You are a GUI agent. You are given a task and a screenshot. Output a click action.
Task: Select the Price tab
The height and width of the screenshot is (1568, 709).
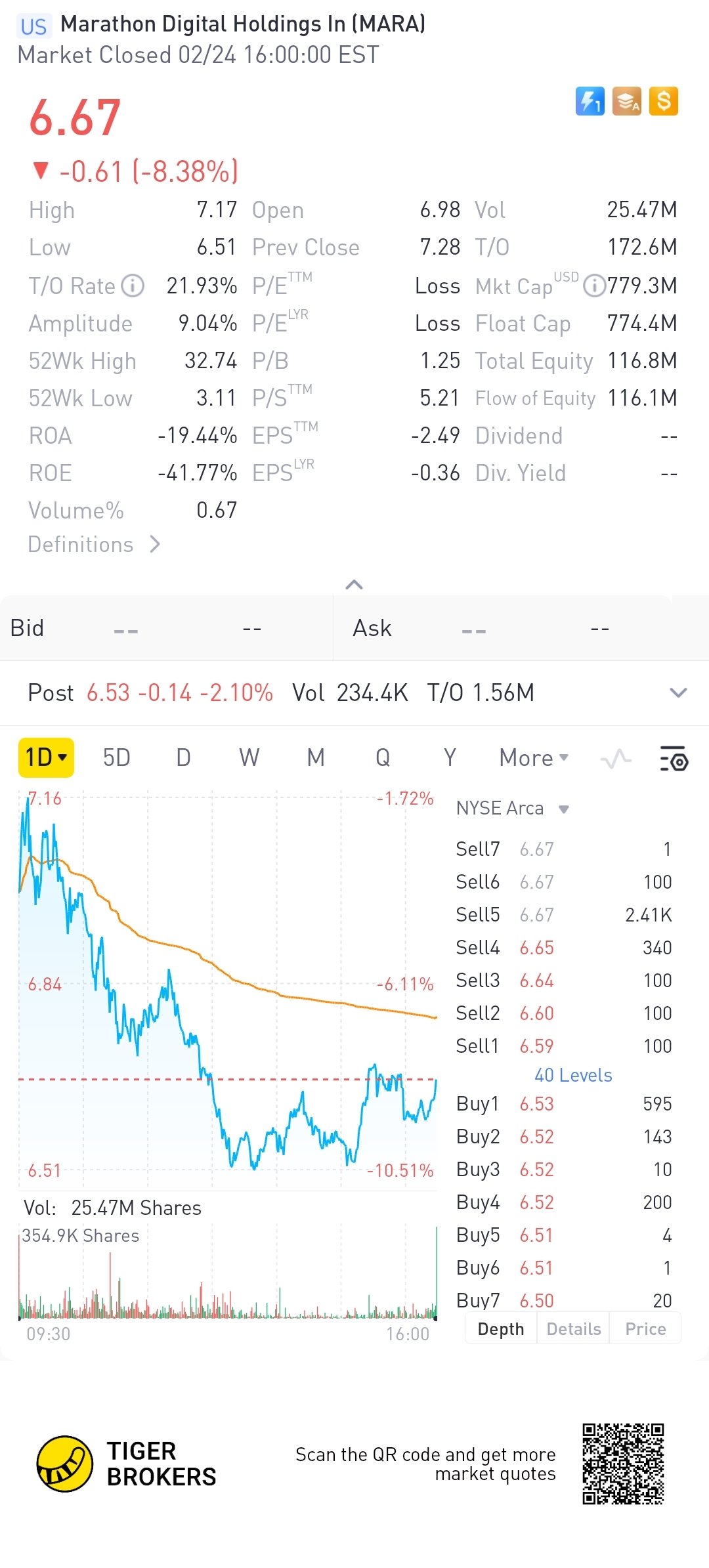click(645, 1329)
